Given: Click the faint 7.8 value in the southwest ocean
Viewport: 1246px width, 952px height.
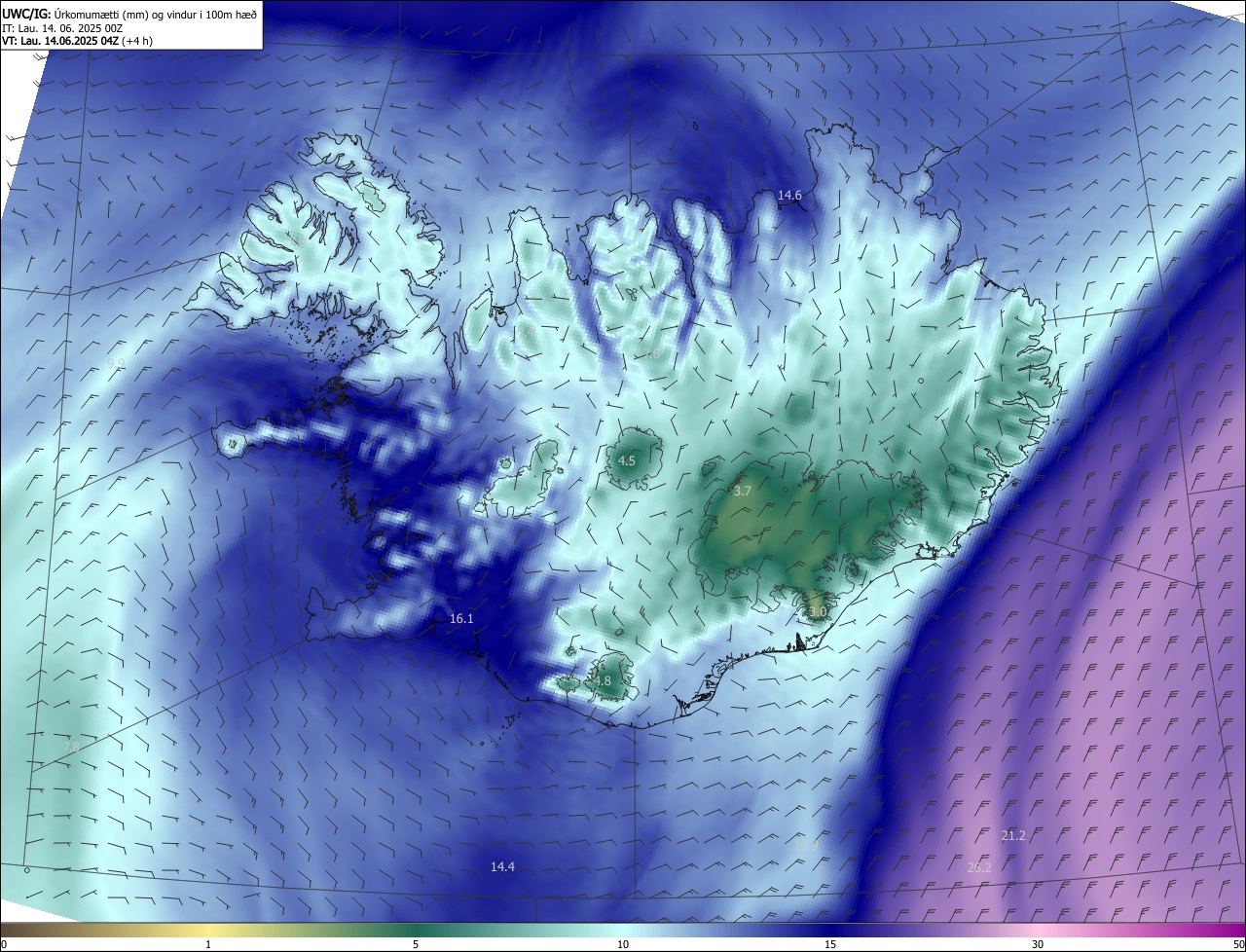Looking at the screenshot, I should click(x=71, y=747).
